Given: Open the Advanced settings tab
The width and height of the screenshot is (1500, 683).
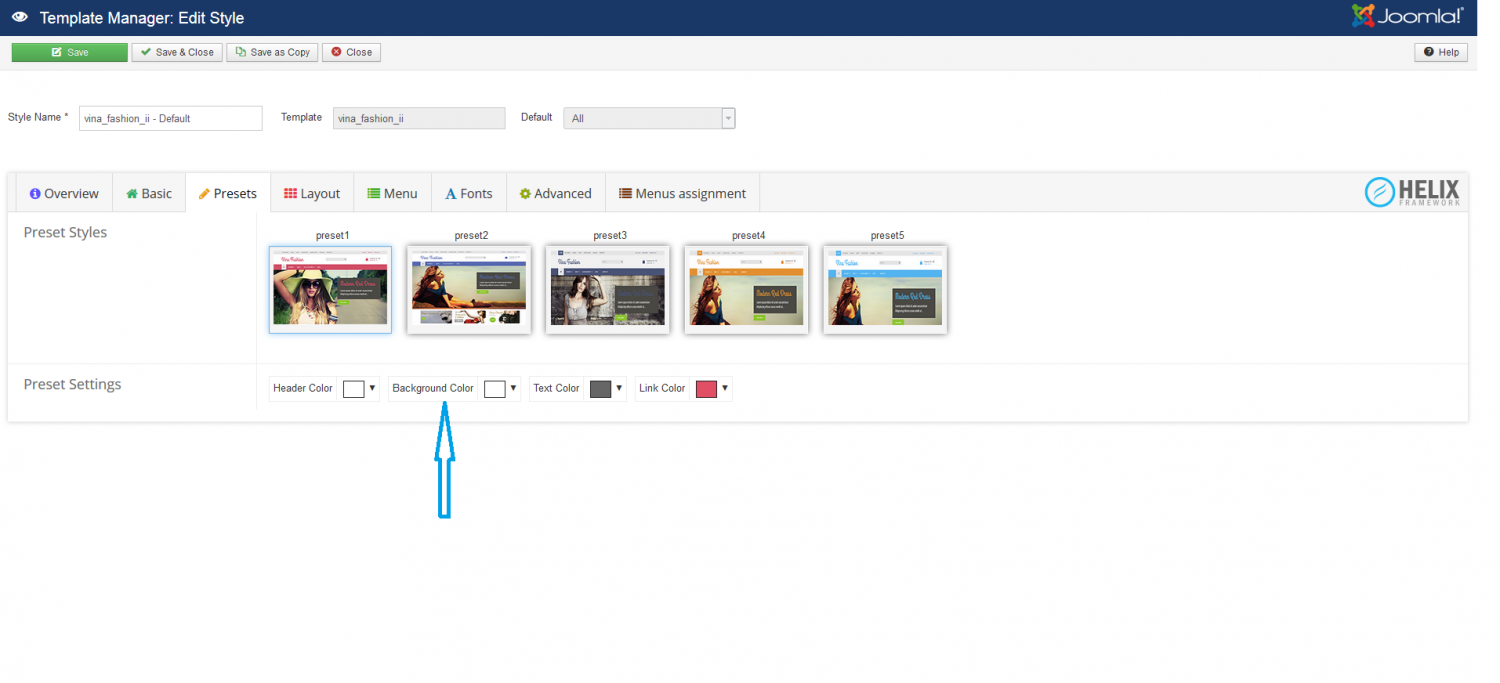Looking at the screenshot, I should (555, 193).
